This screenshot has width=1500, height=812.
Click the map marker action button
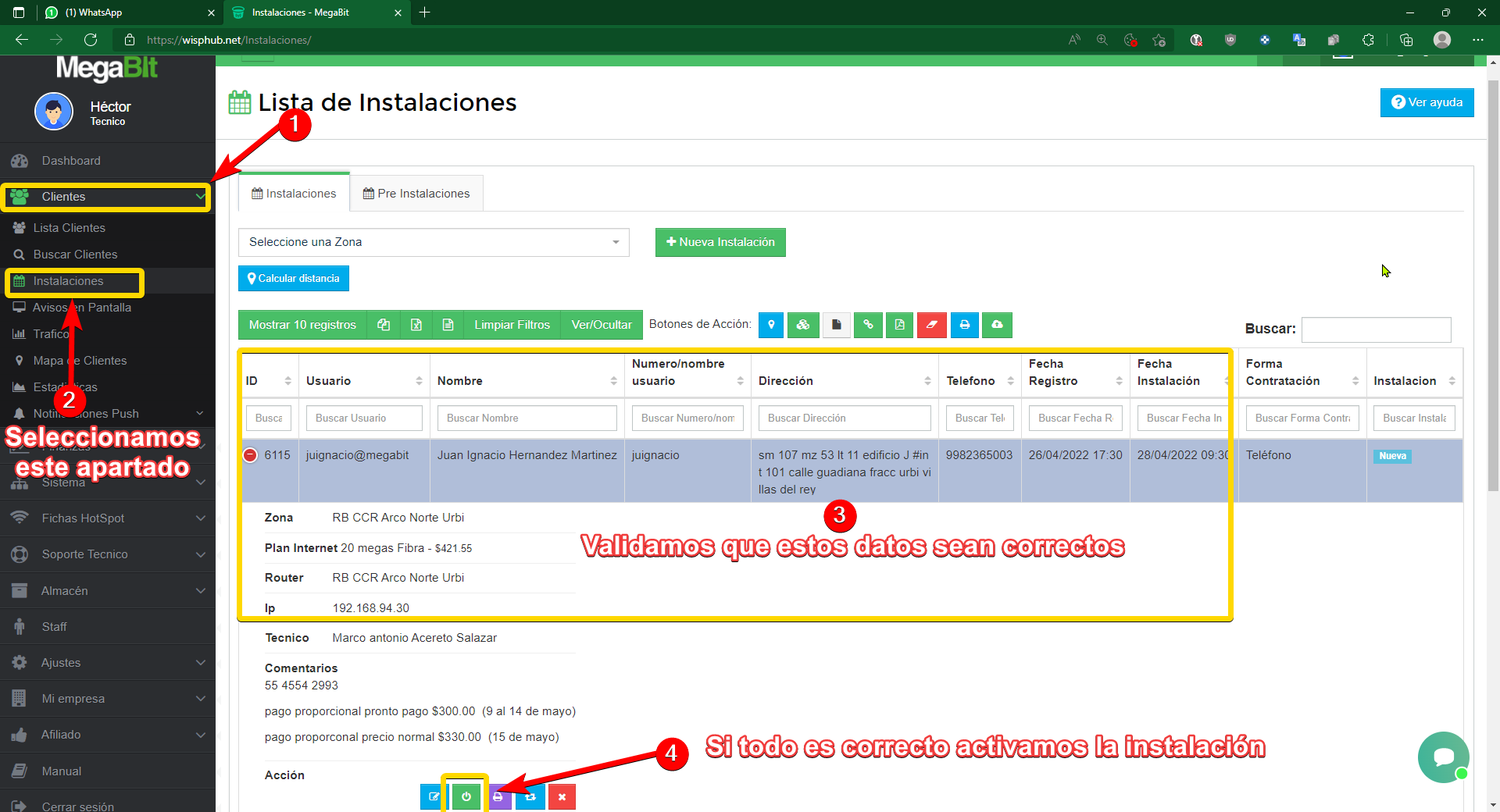(771, 325)
